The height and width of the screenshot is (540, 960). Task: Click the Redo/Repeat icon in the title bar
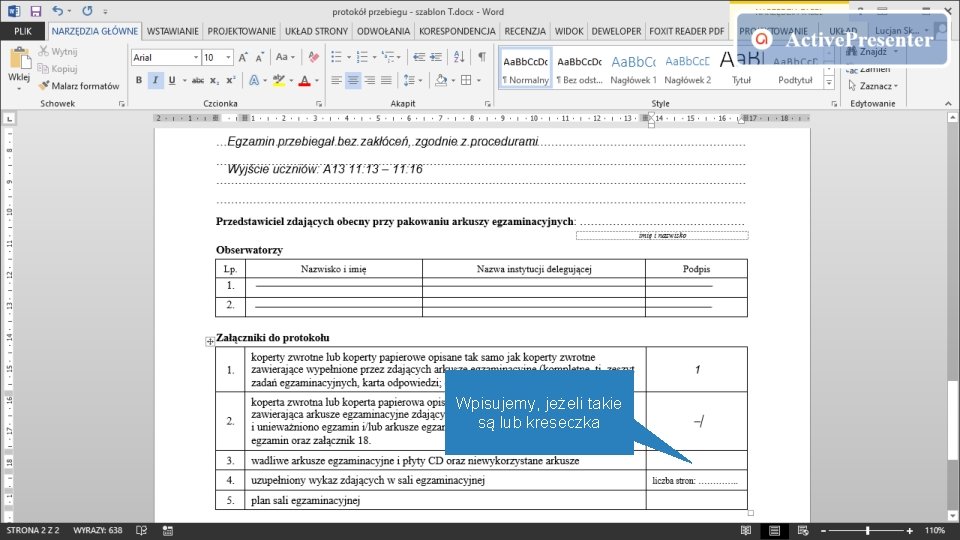click(87, 11)
